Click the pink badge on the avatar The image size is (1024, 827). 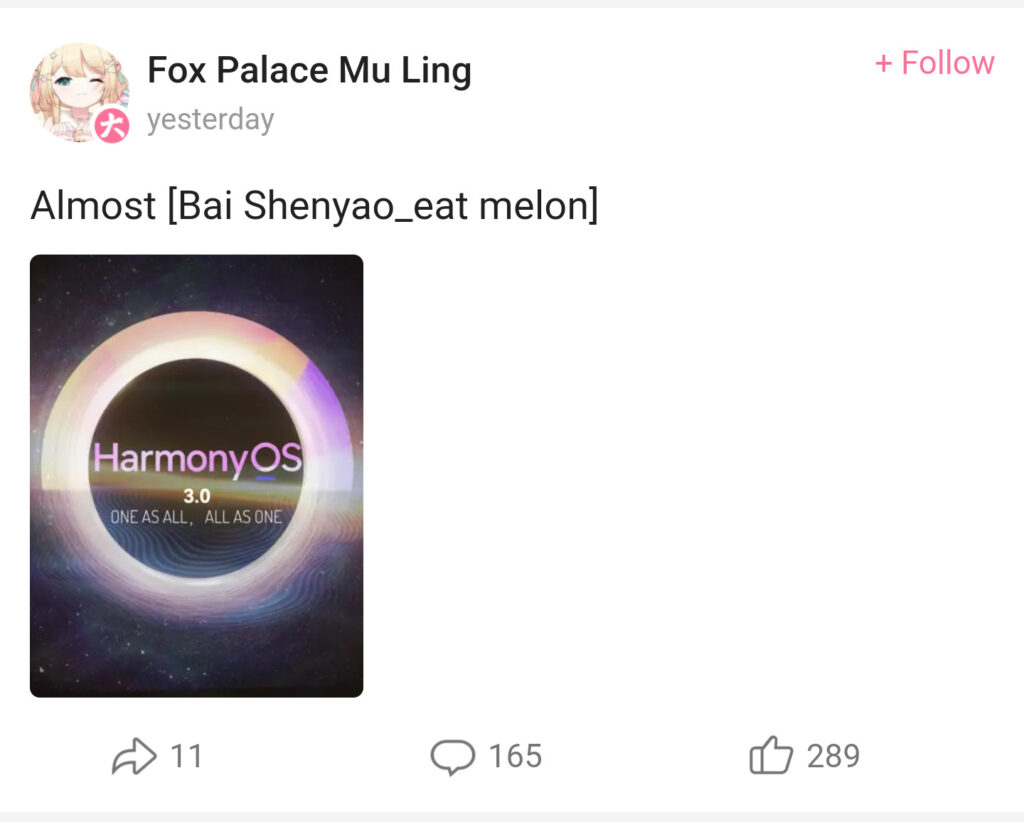(x=113, y=126)
